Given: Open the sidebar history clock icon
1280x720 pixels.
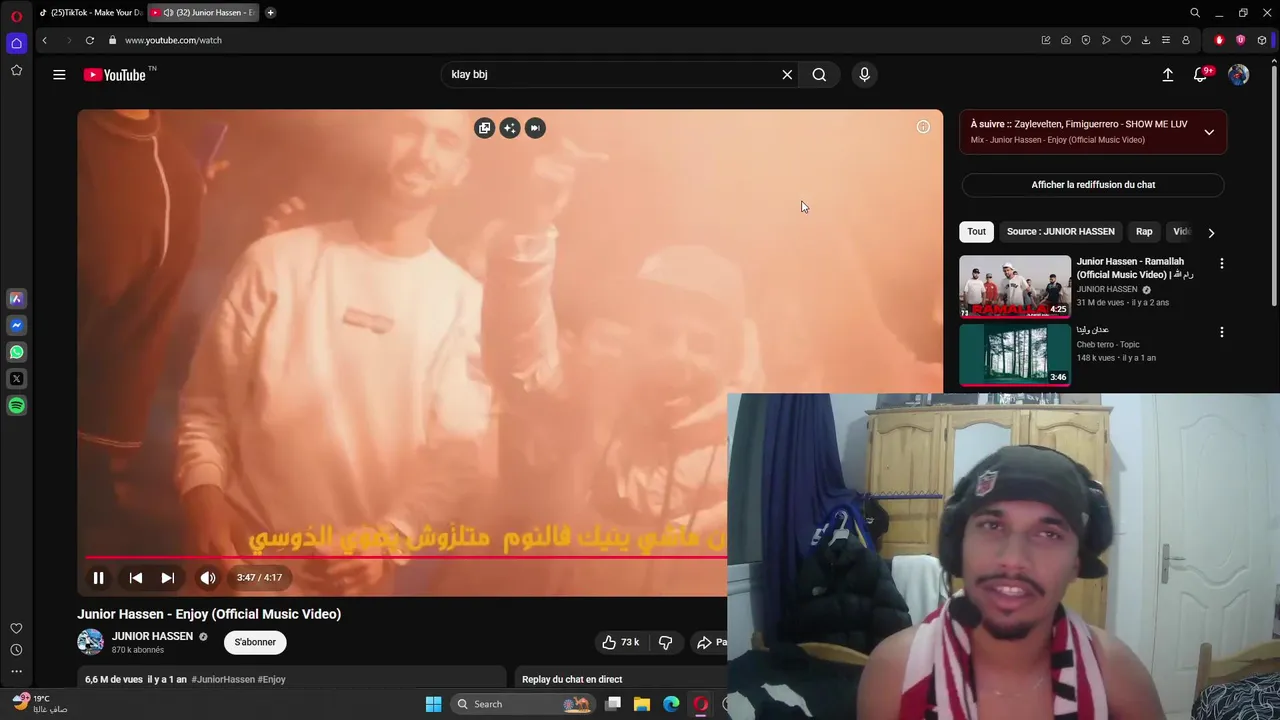Looking at the screenshot, I should [16, 650].
